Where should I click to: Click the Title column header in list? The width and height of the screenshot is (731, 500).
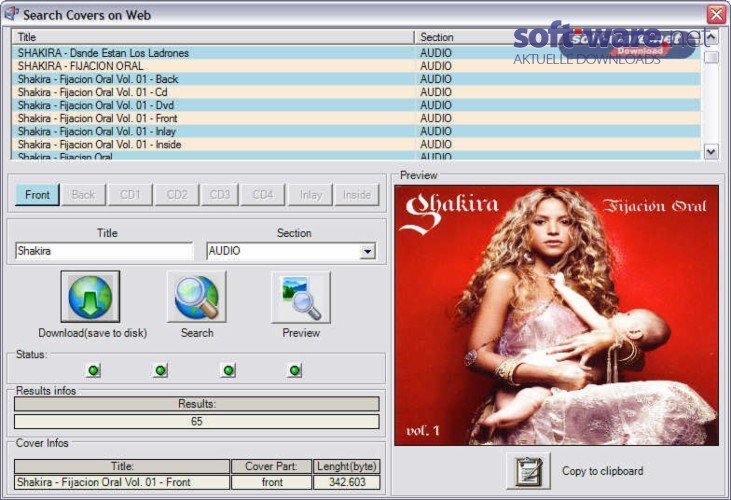(x=213, y=37)
